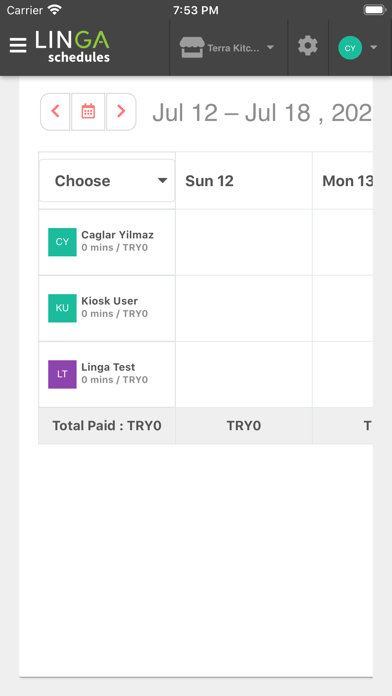Expand the account menu arrow
392x696 pixels.
click(x=373, y=47)
